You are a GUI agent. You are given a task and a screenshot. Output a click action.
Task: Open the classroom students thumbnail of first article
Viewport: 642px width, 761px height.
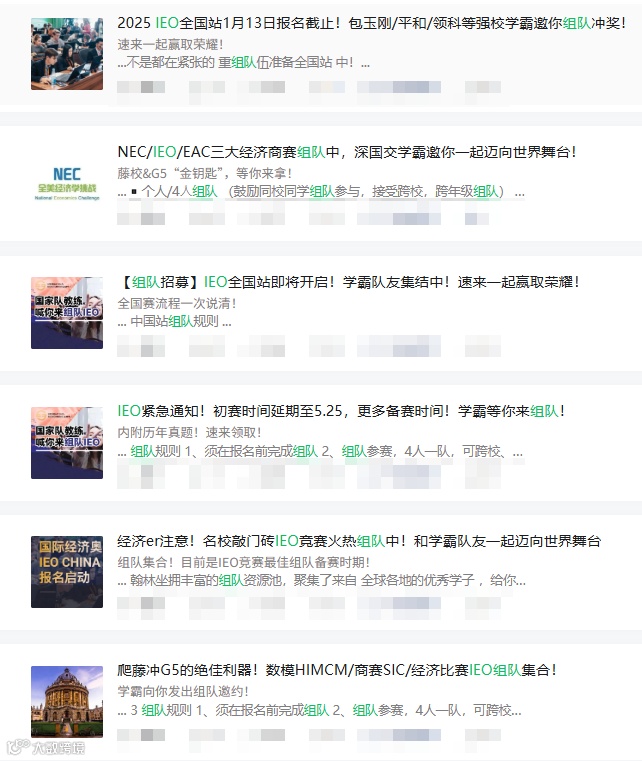(67, 54)
